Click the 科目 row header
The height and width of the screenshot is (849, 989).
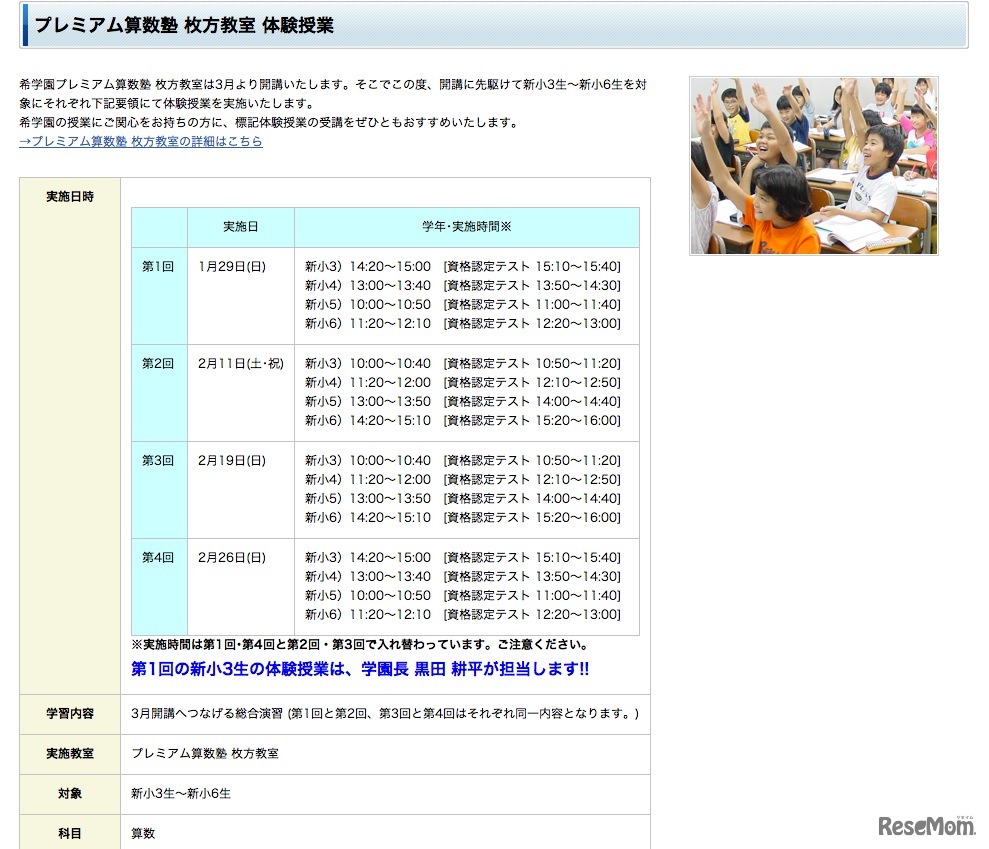point(68,834)
